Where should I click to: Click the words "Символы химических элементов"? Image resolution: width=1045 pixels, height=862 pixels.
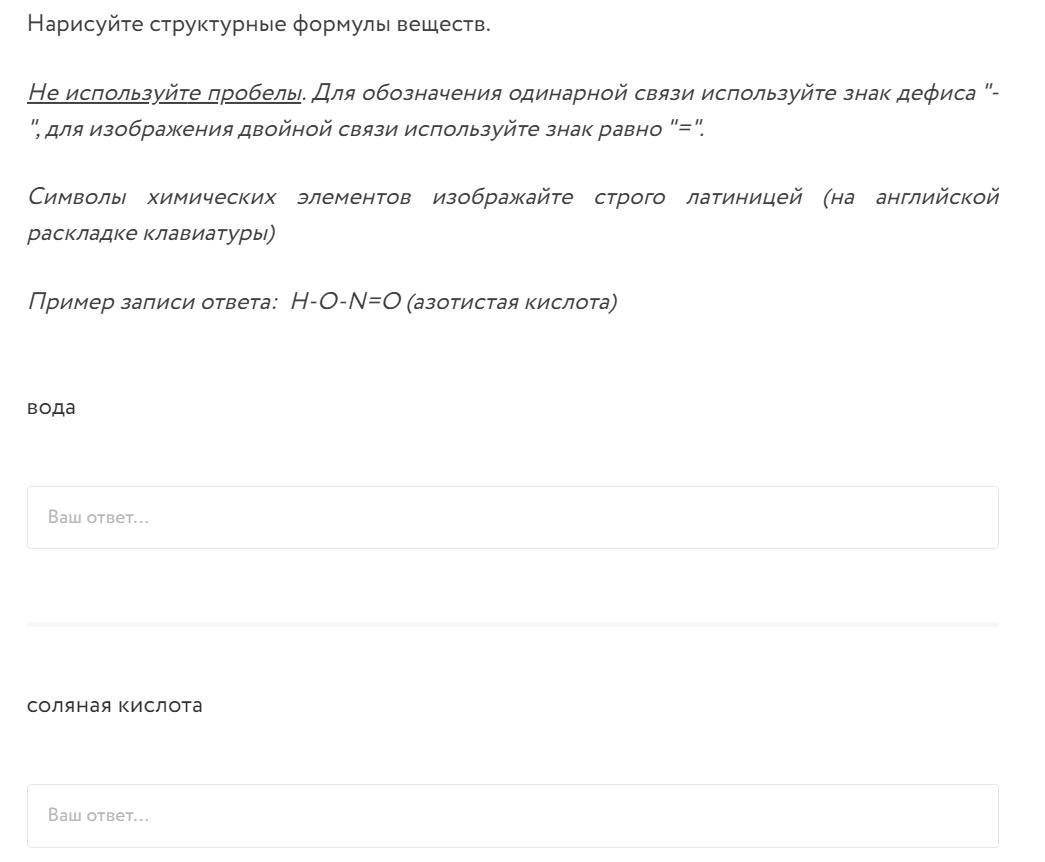click(x=219, y=197)
